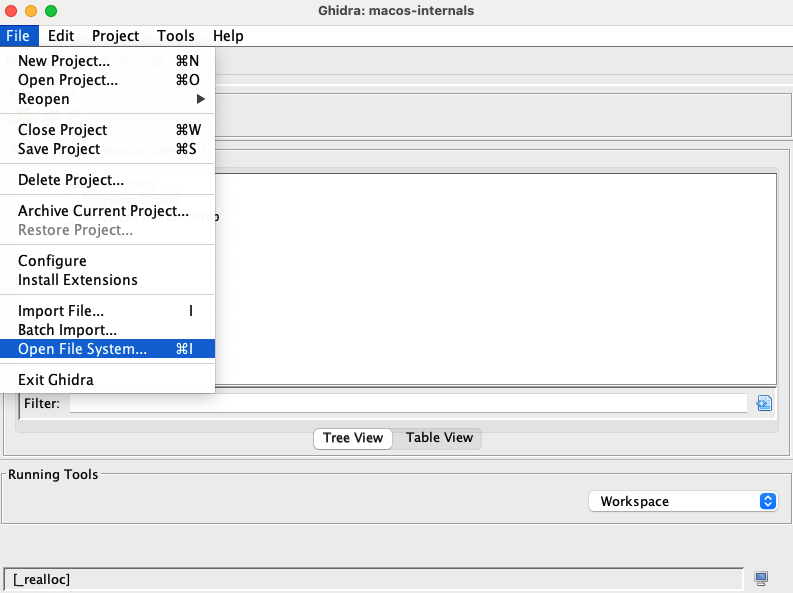This screenshot has height=593, width=793.
Task: Open the Workspace dropdown
Action: coord(683,501)
